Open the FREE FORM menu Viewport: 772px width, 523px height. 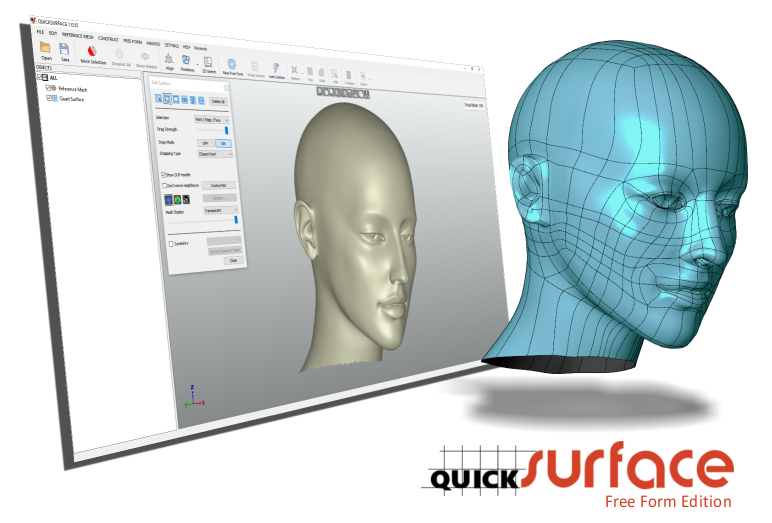coord(132,41)
